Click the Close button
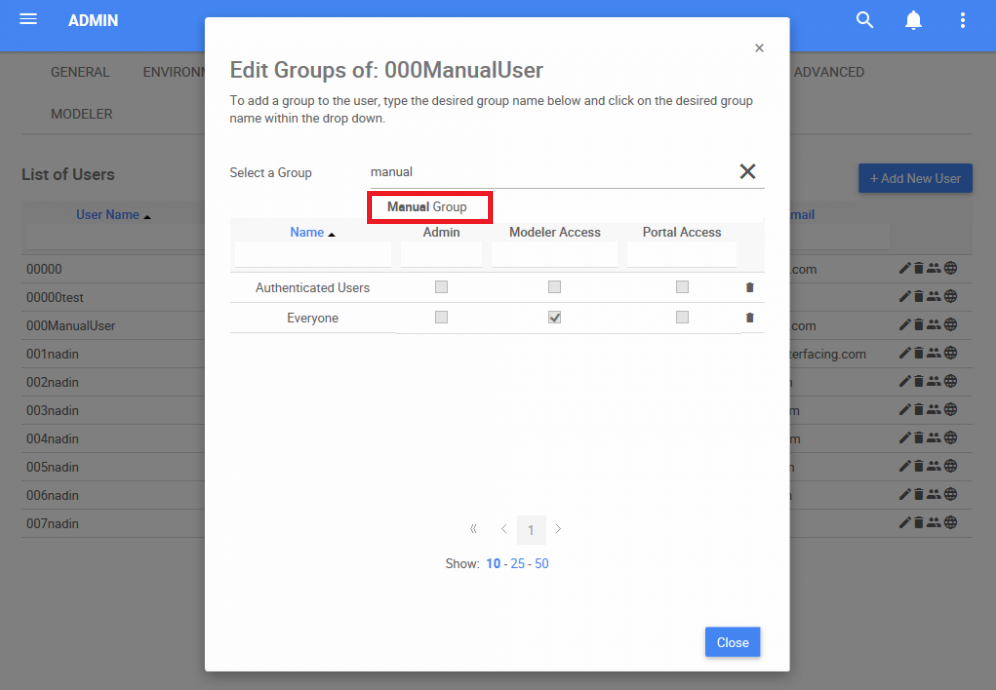 732,642
